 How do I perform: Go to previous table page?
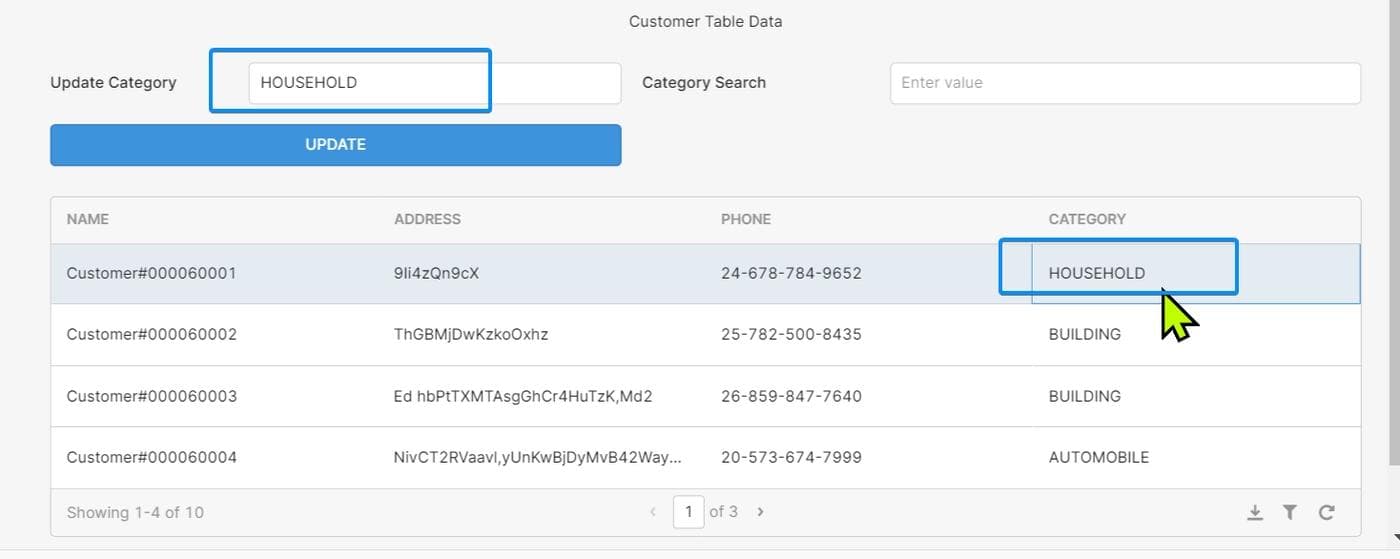click(x=653, y=512)
